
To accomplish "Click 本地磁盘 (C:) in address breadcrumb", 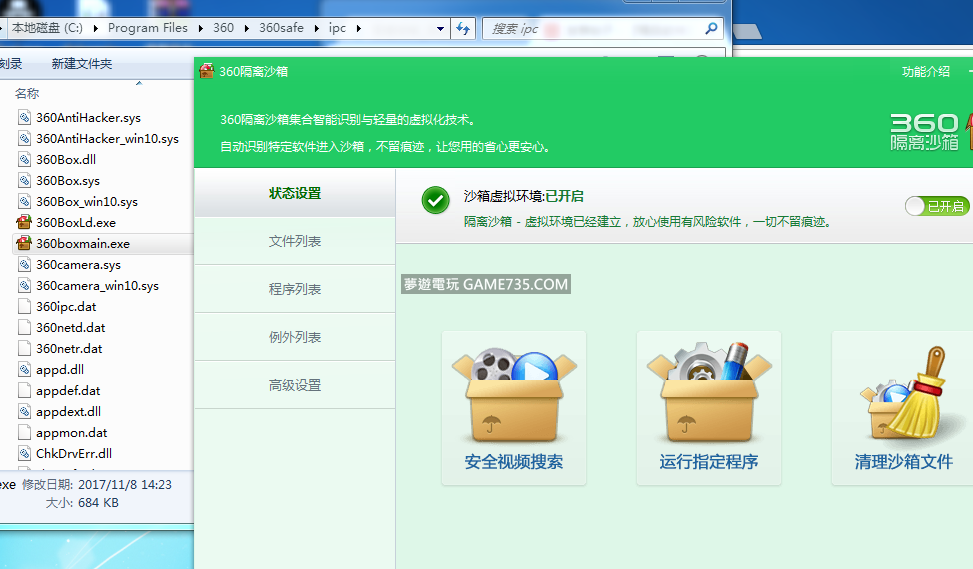I will 47,28.
